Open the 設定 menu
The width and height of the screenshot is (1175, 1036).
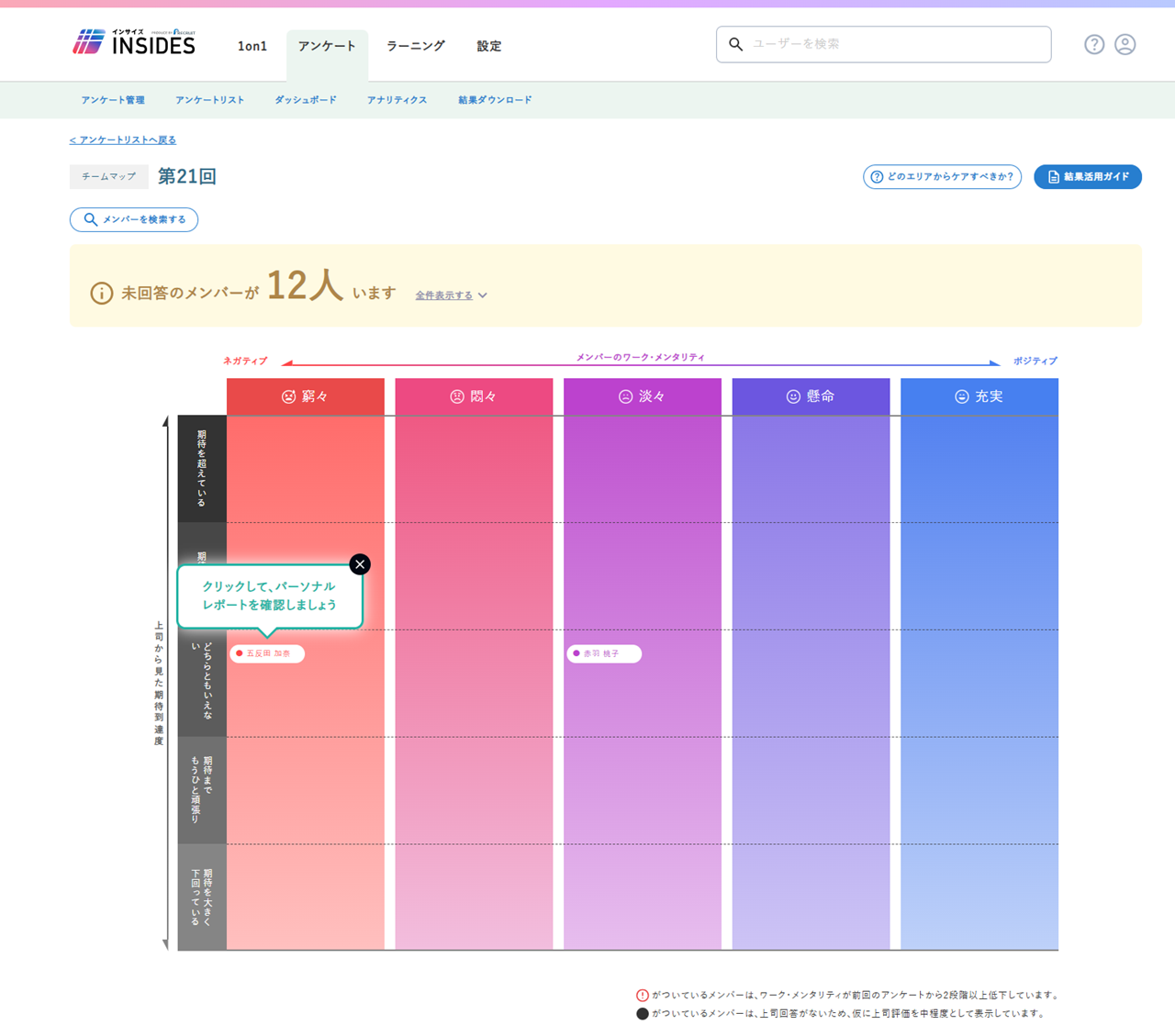(x=489, y=46)
